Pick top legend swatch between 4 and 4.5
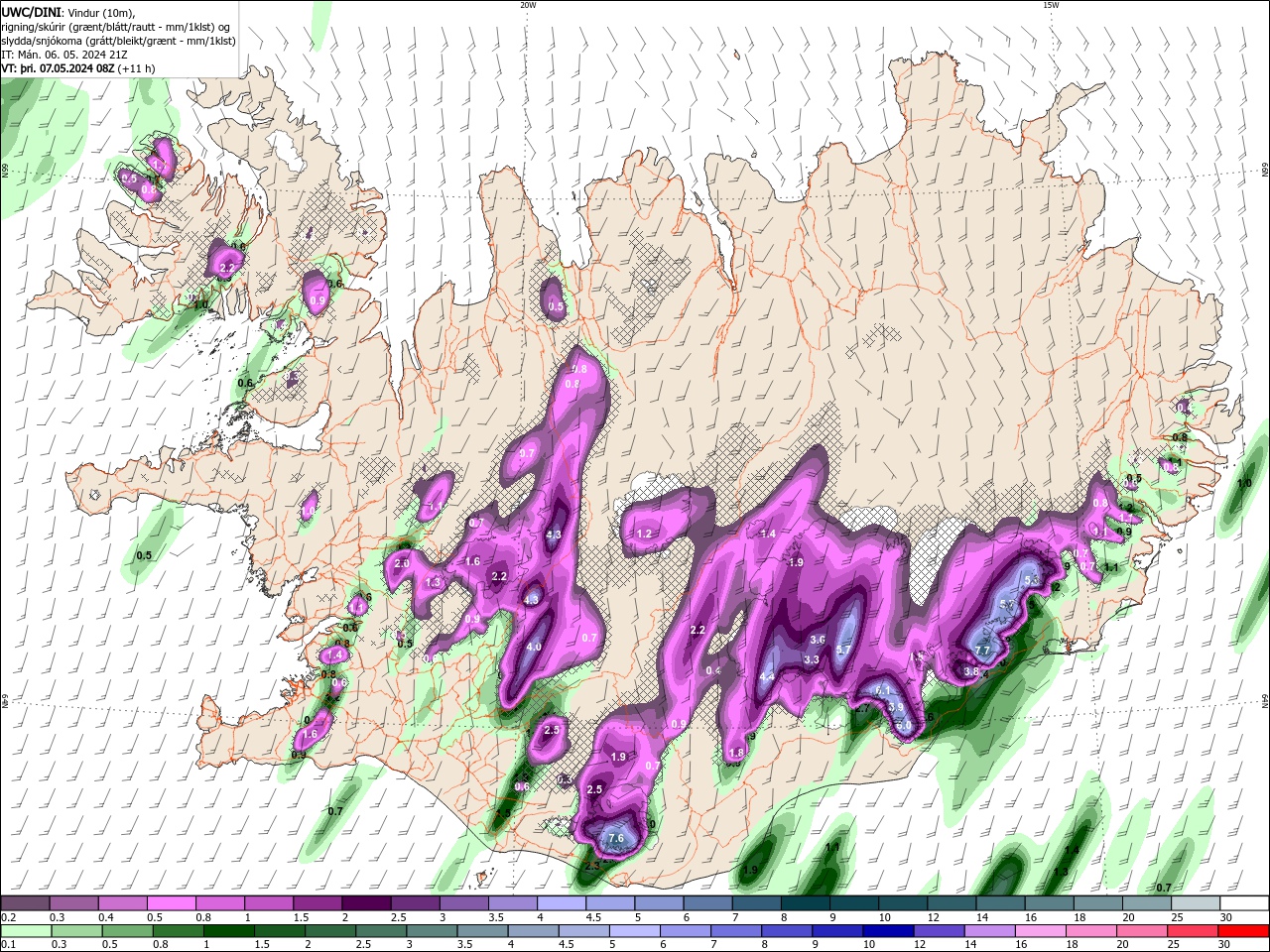1270x952 pixels. 562,903
